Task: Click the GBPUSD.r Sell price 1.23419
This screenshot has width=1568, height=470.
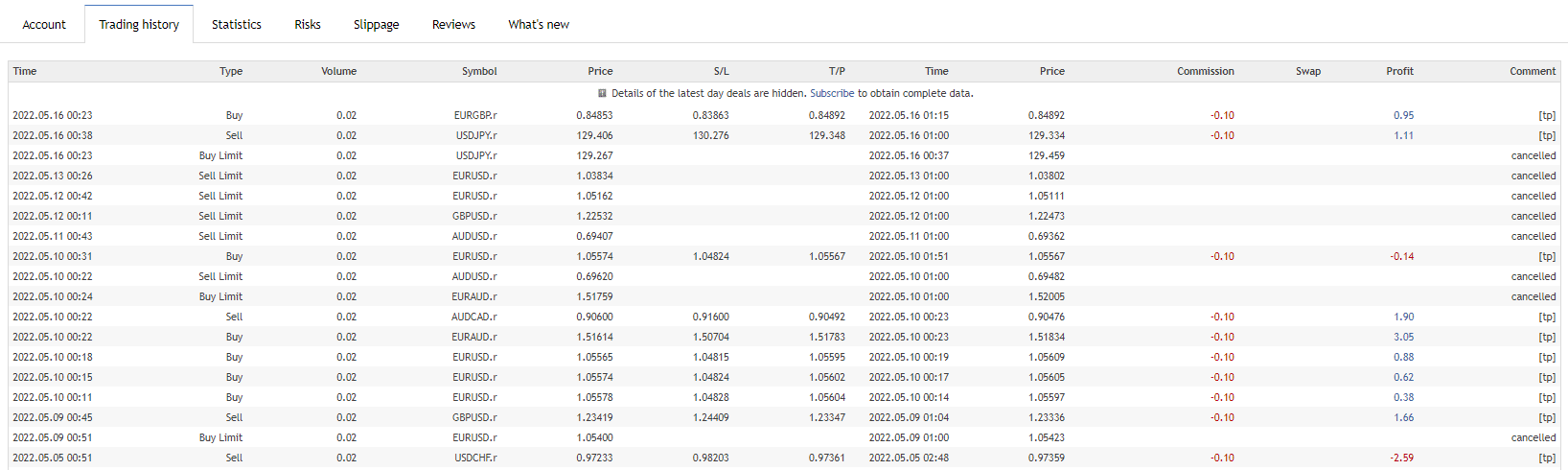Action: (x=594, y=417)
